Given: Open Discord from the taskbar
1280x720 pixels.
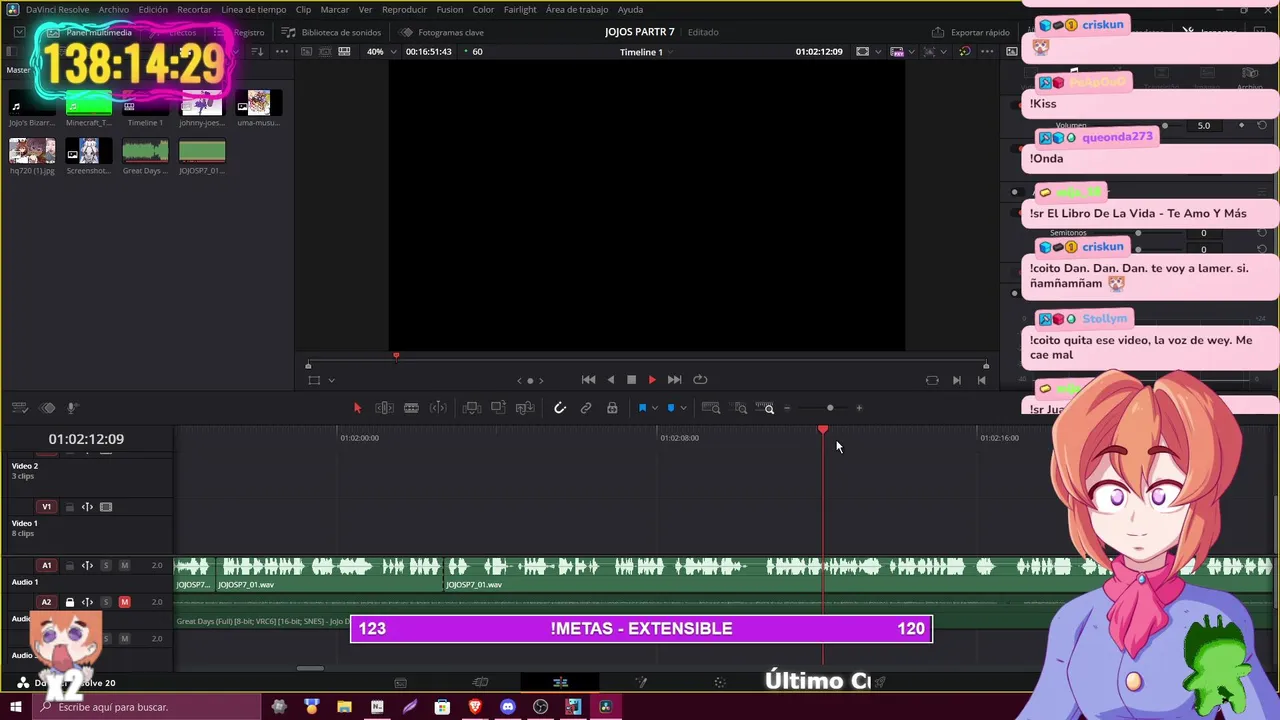Looking at the screenshot, I should coord(508,707).
